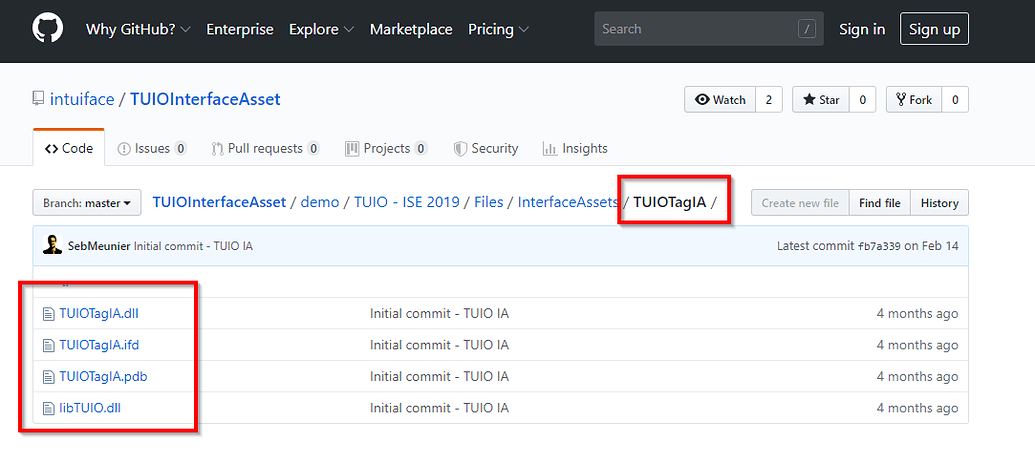Click the Sign up button

coord(934,29)
